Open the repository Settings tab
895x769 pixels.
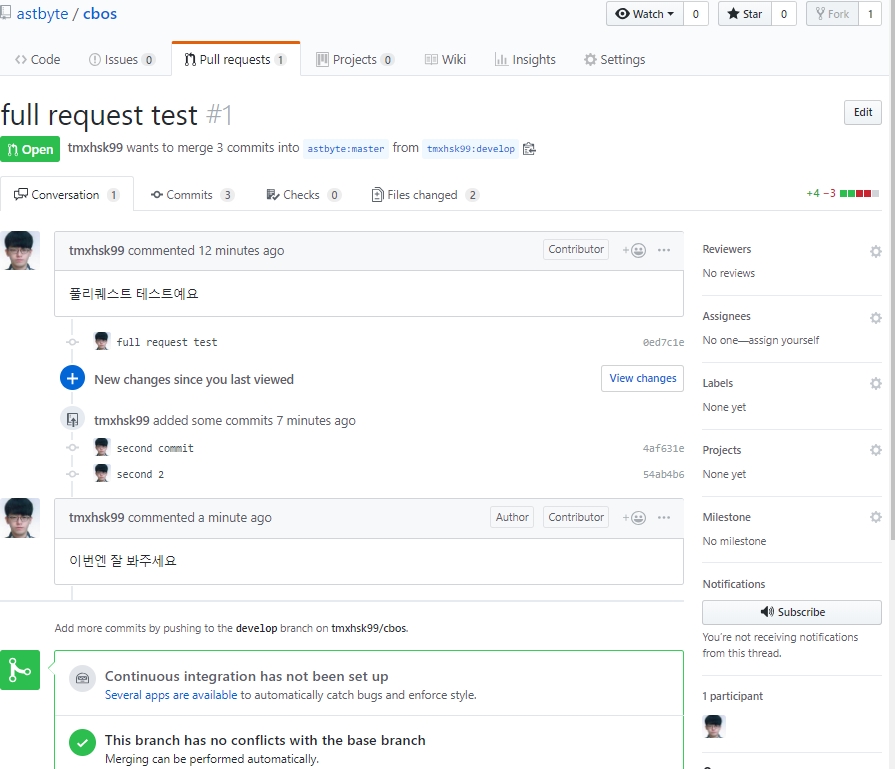pos(615,59)
